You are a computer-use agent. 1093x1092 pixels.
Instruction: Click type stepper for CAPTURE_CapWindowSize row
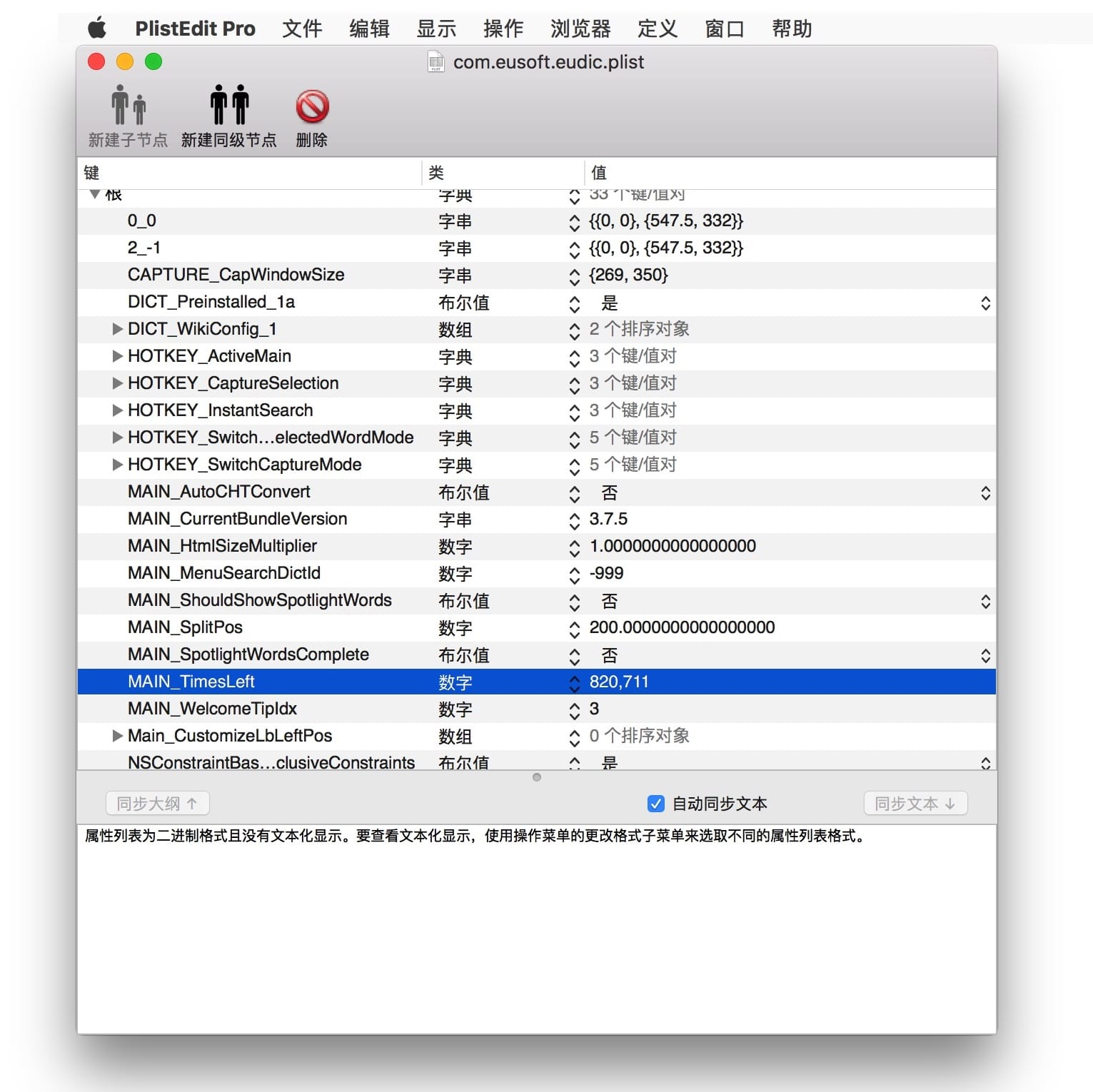pyautogui.click(x=574, y=275)
